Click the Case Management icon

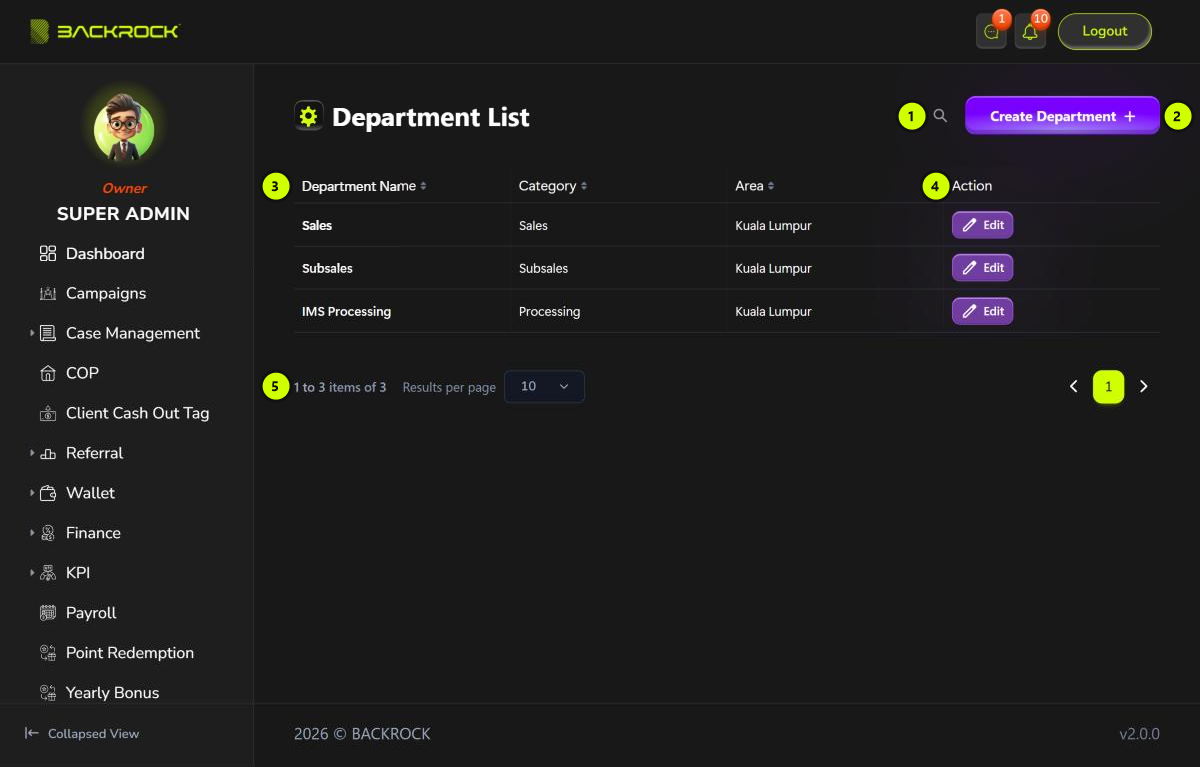click(48, 334)
